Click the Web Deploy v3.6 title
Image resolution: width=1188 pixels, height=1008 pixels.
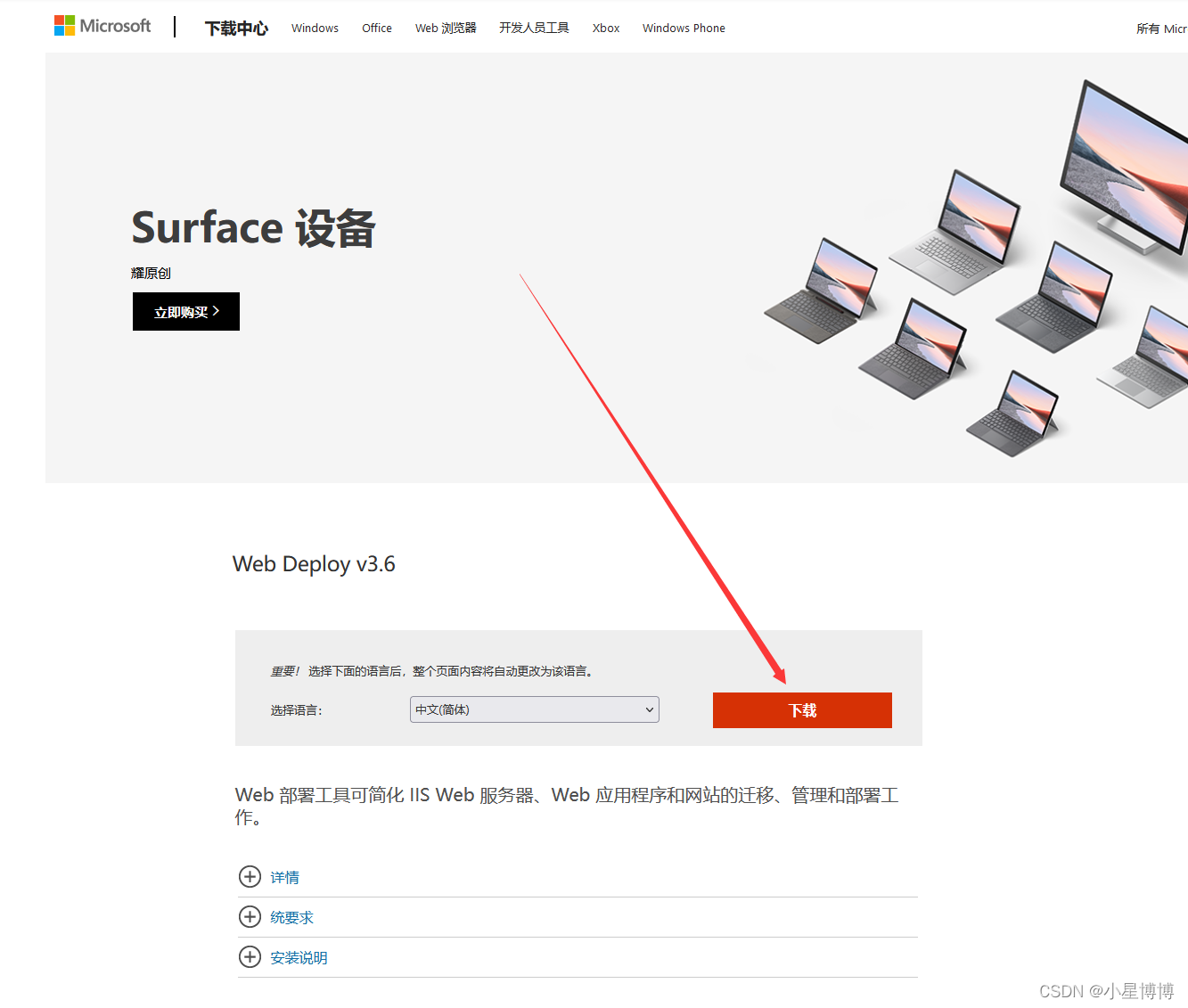314,564
